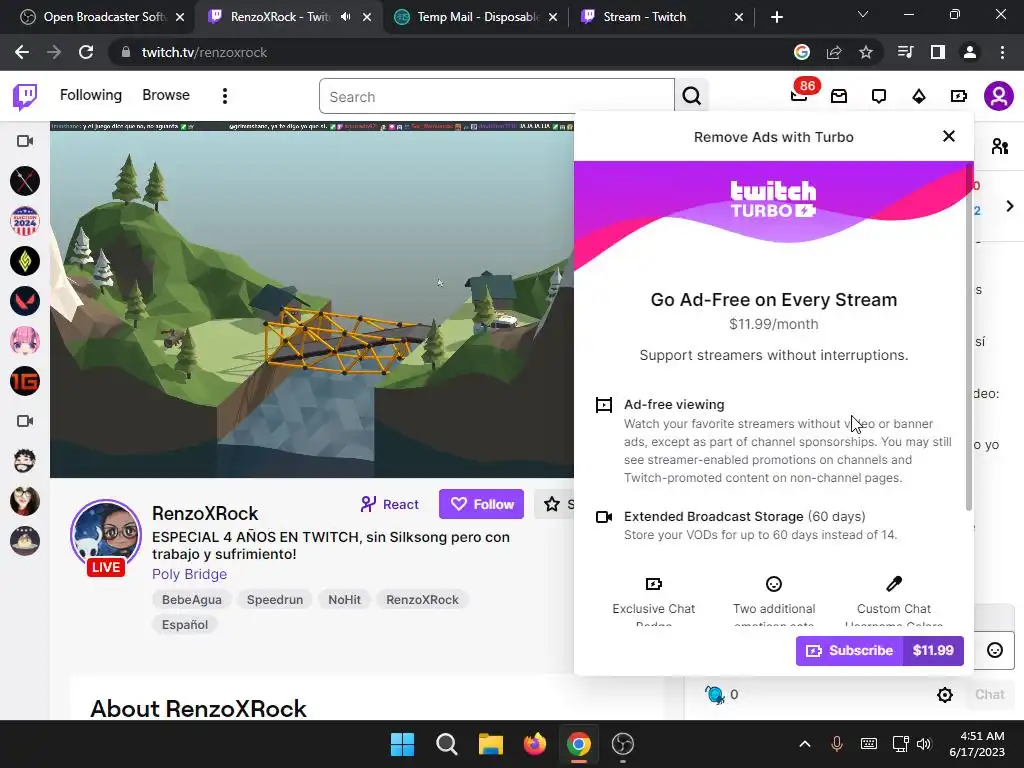Screen dimensions: 1024x768
Task: Expand the chat leaderboard chevron arrow
Action: click(1010, 206)
